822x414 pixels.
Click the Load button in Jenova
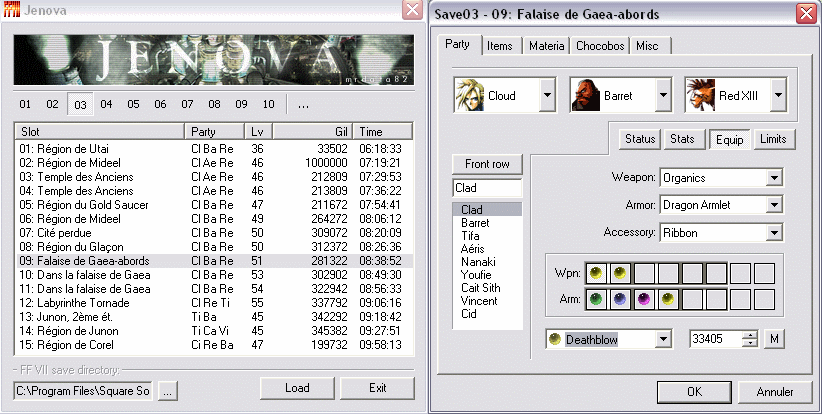pos(297,388)
